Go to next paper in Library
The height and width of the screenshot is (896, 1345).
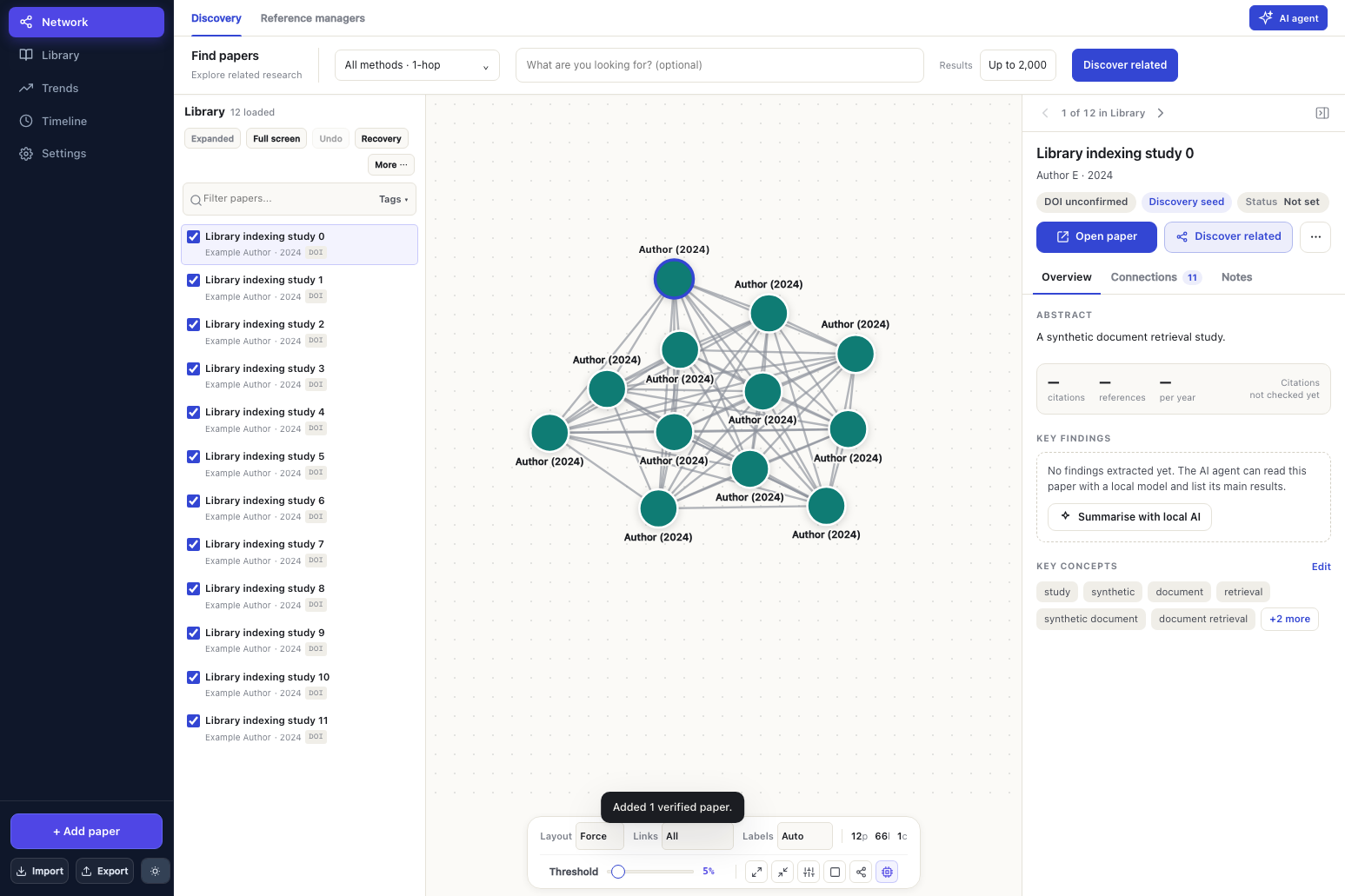(x=1161, y=113)
